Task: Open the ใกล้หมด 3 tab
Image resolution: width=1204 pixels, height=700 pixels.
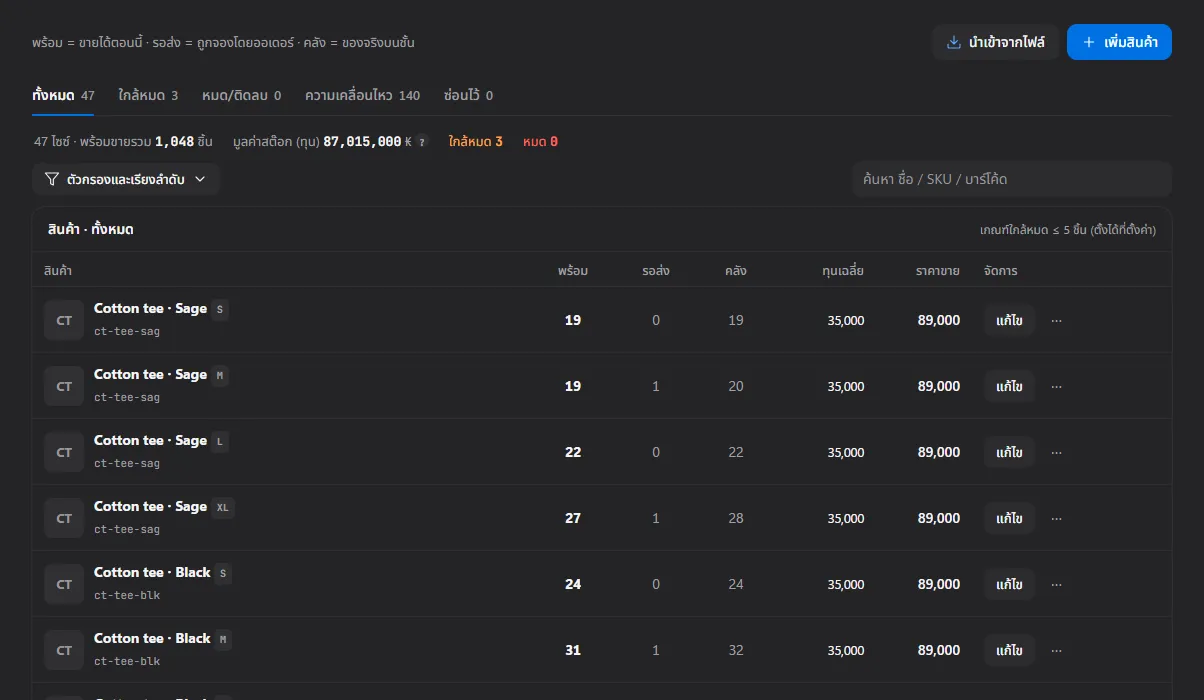Action: [148, 96]
